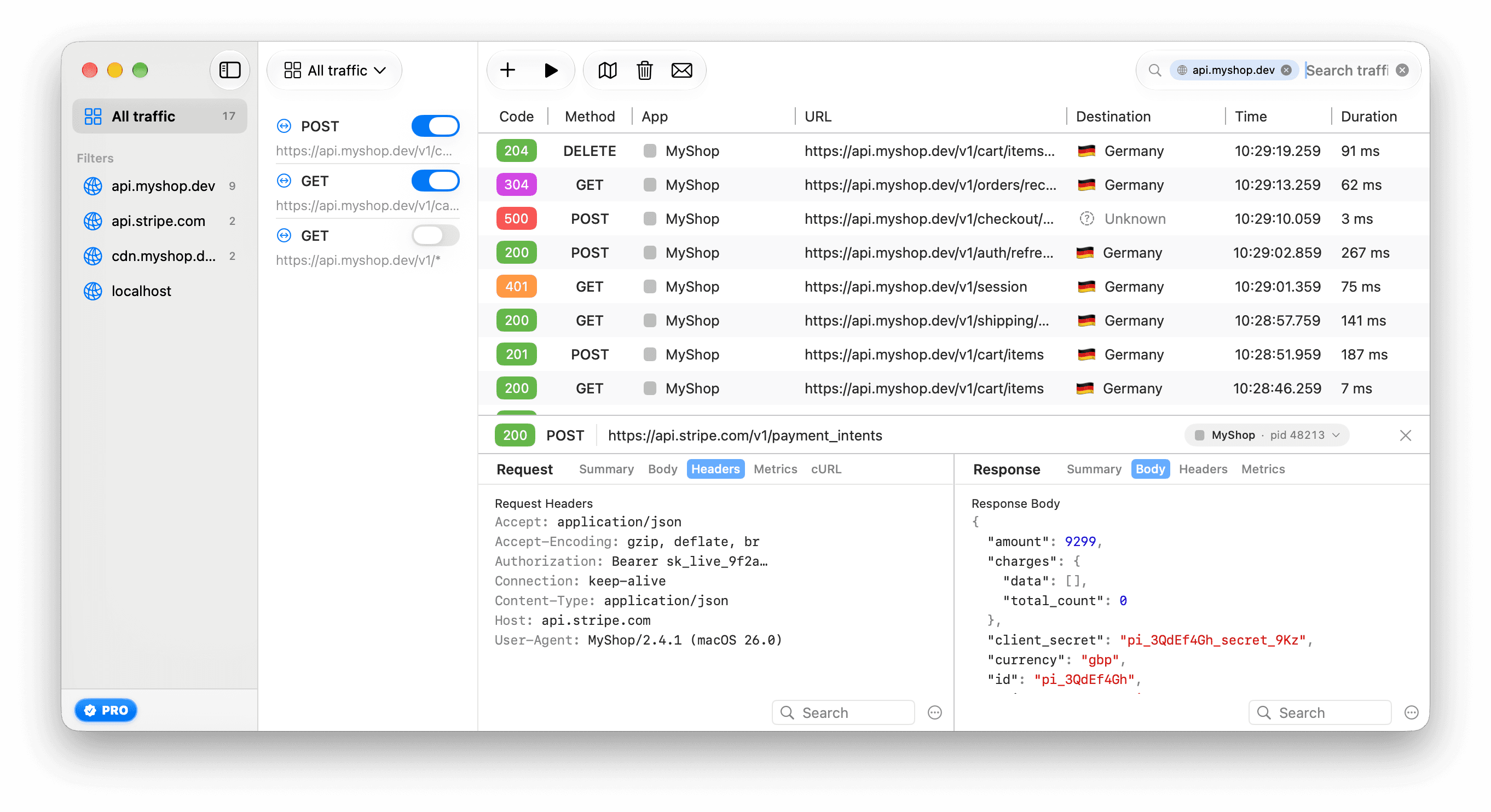The height and width of the screenshot is (812, 1491).
Task: Select the 500 POST checkout row
Action: coord(954,219)
